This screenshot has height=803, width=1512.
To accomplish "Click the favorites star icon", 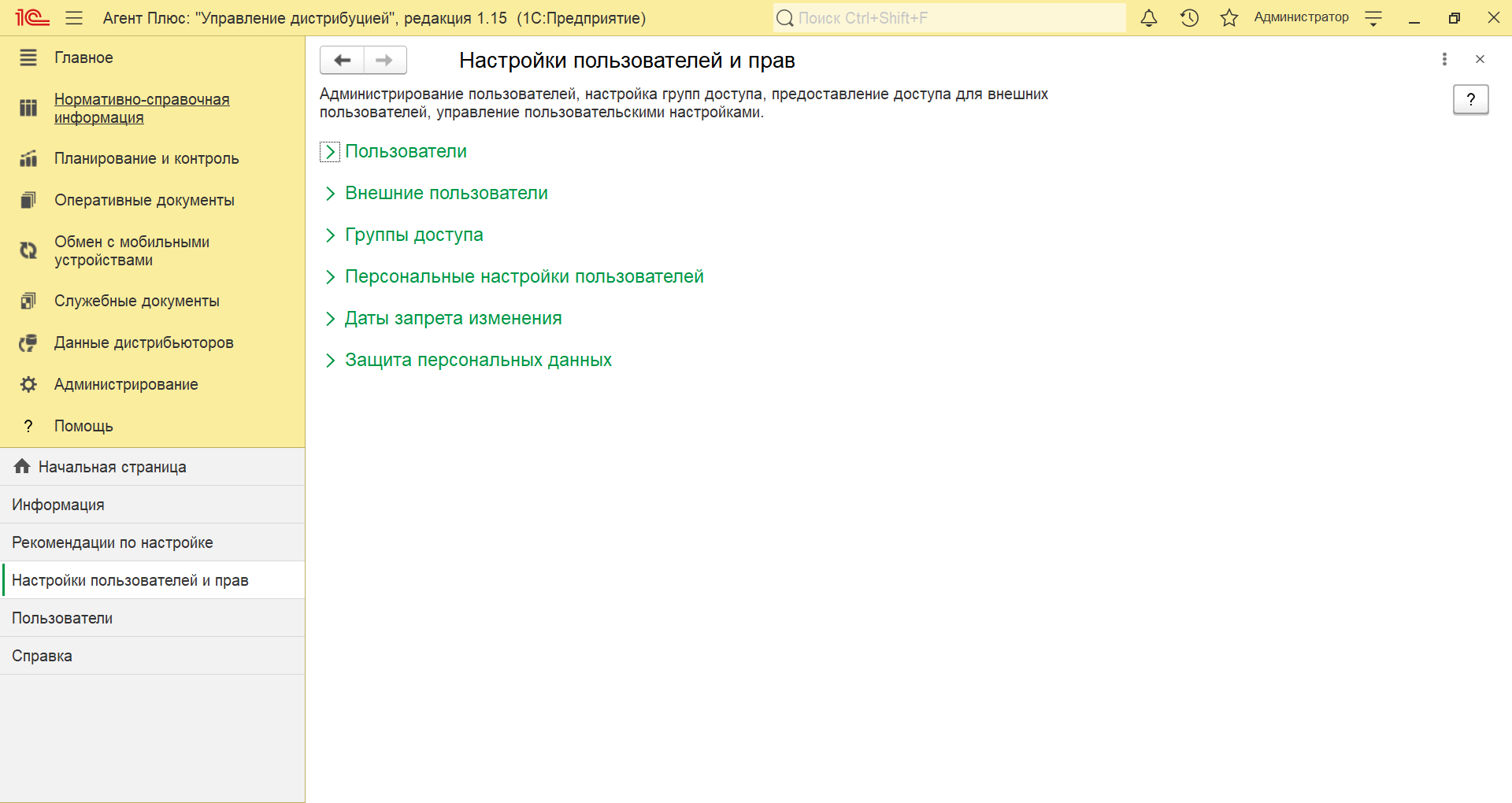I will coord(1228,18).
